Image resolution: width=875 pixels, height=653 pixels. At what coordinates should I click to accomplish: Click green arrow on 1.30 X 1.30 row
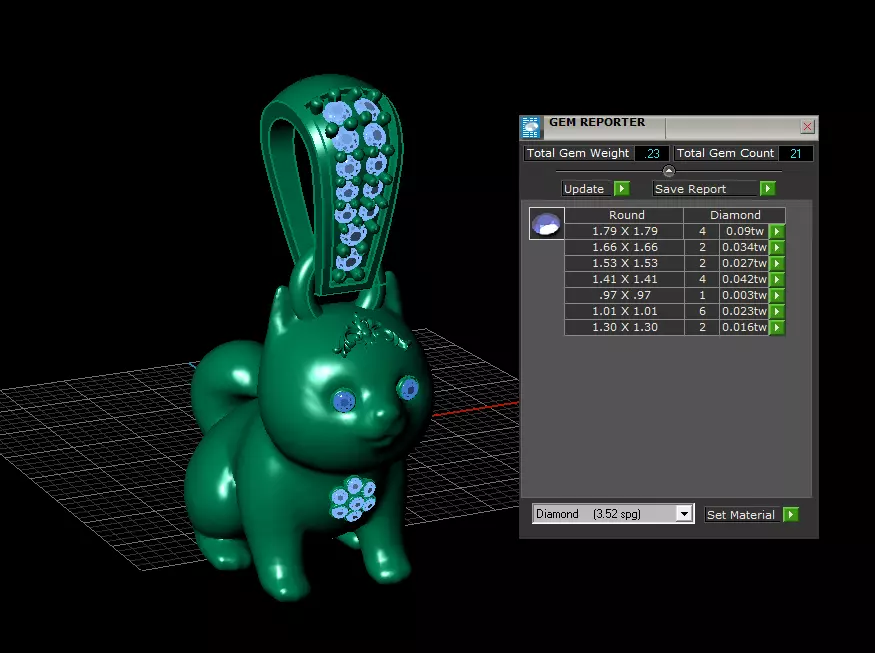[x=777, y=328]
